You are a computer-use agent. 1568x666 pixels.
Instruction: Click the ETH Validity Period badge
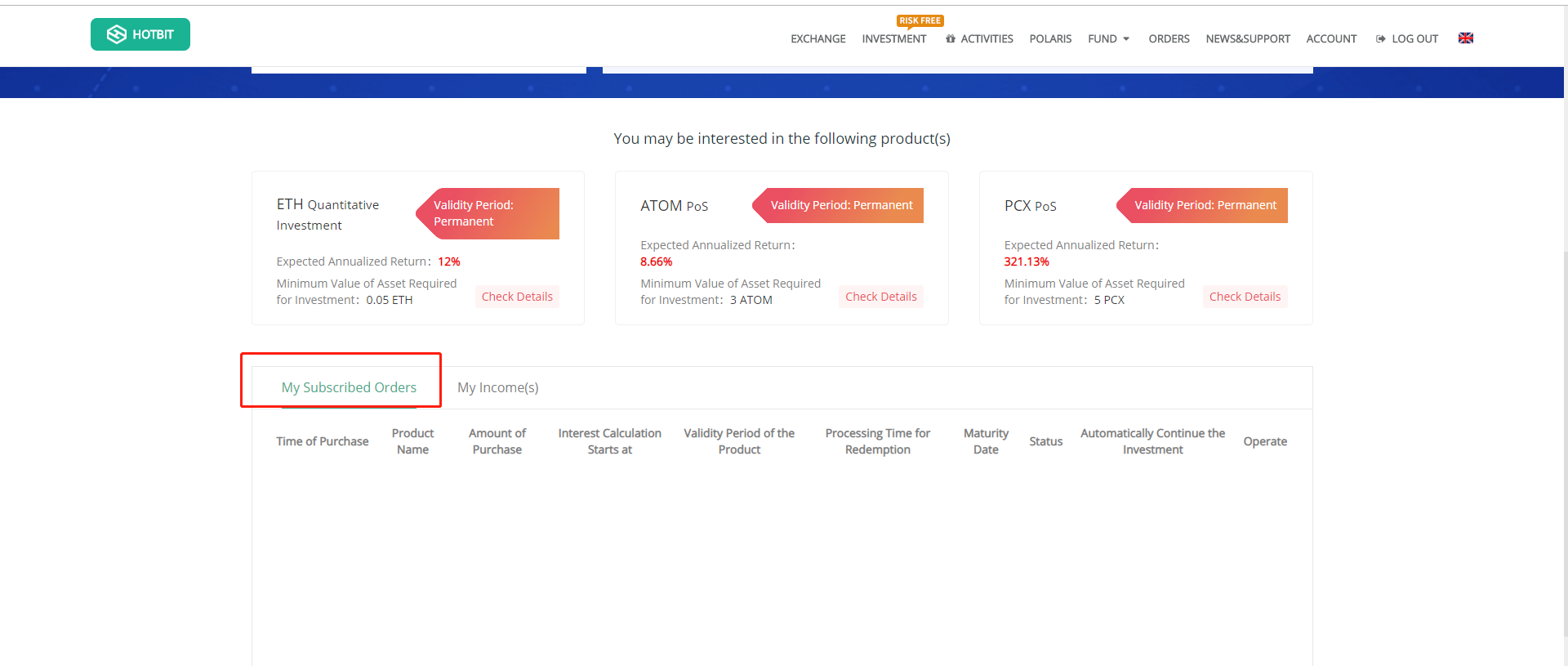tap(488, 213)
